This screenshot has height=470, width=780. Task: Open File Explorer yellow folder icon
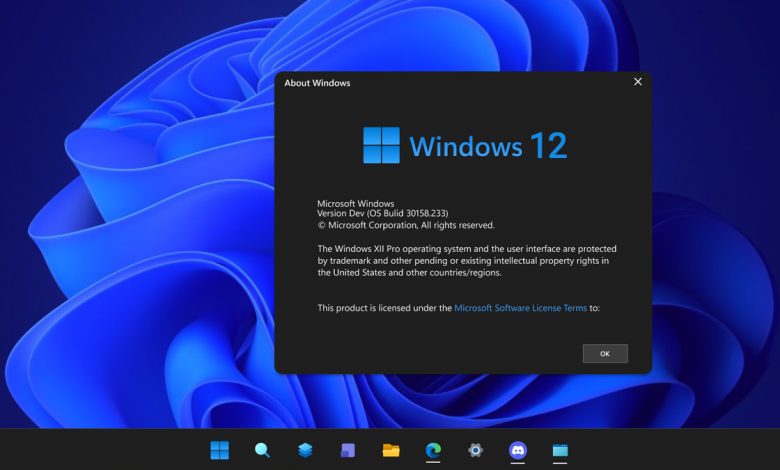click(x=391, y=450)
